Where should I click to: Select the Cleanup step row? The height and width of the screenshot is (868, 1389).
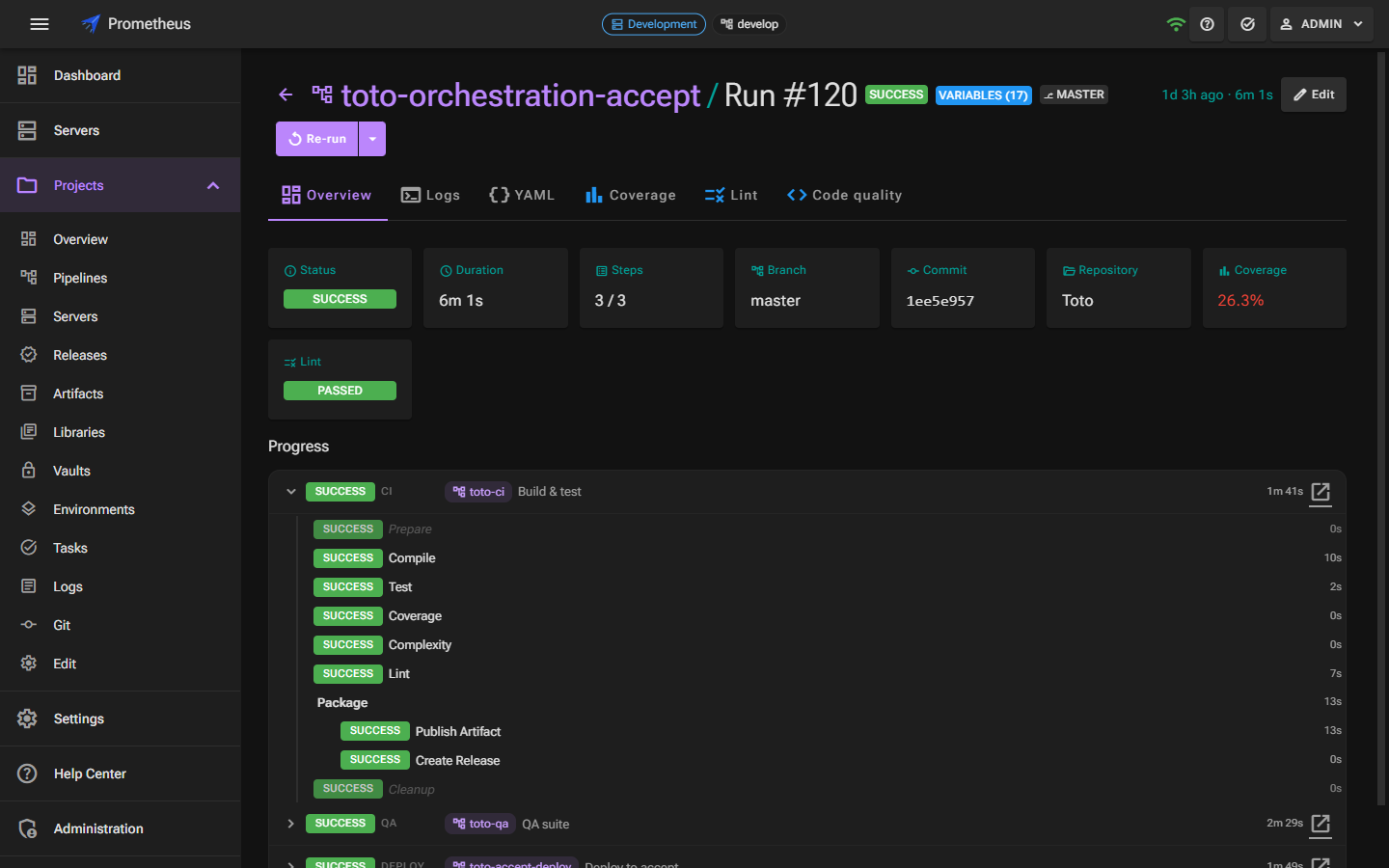tap(826, 789)
